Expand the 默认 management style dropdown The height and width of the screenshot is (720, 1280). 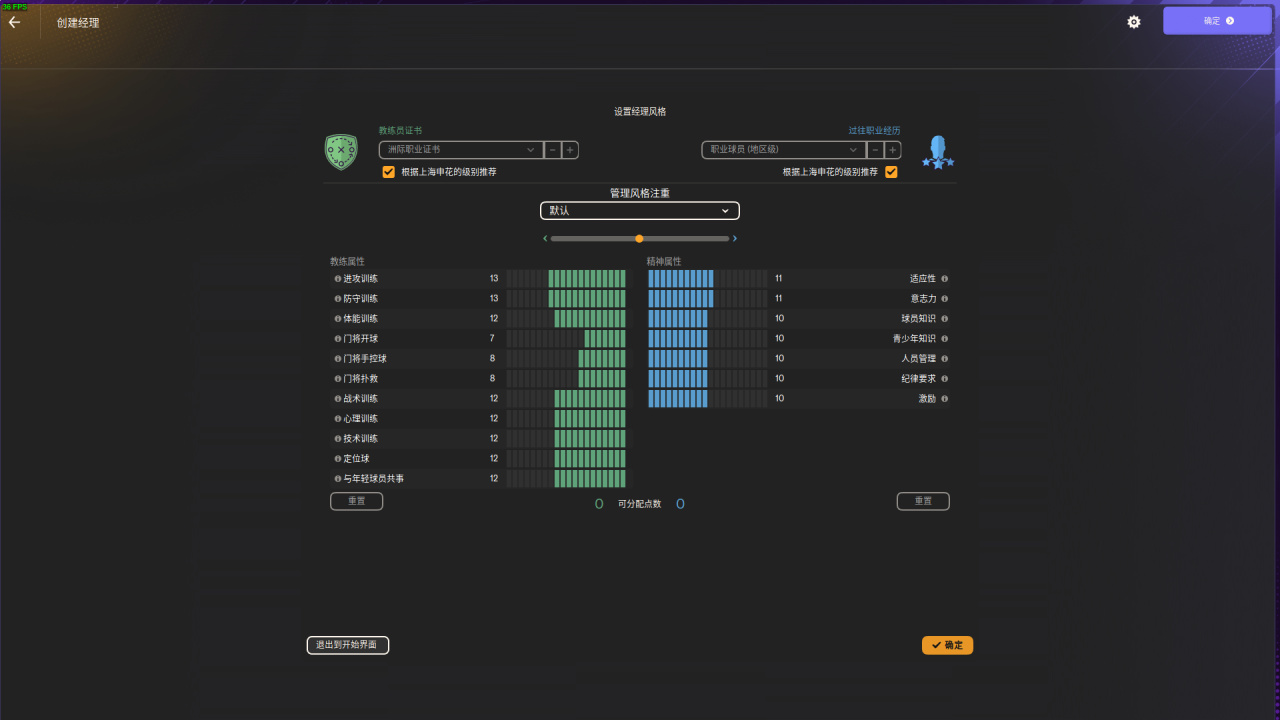click(x=640, y=211)
